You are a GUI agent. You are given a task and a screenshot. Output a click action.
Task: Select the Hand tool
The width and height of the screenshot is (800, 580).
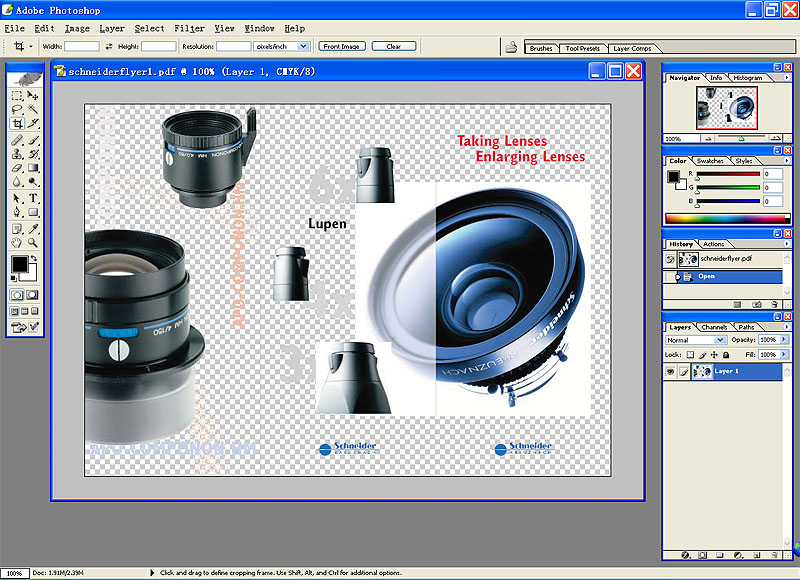coord(17,243)
